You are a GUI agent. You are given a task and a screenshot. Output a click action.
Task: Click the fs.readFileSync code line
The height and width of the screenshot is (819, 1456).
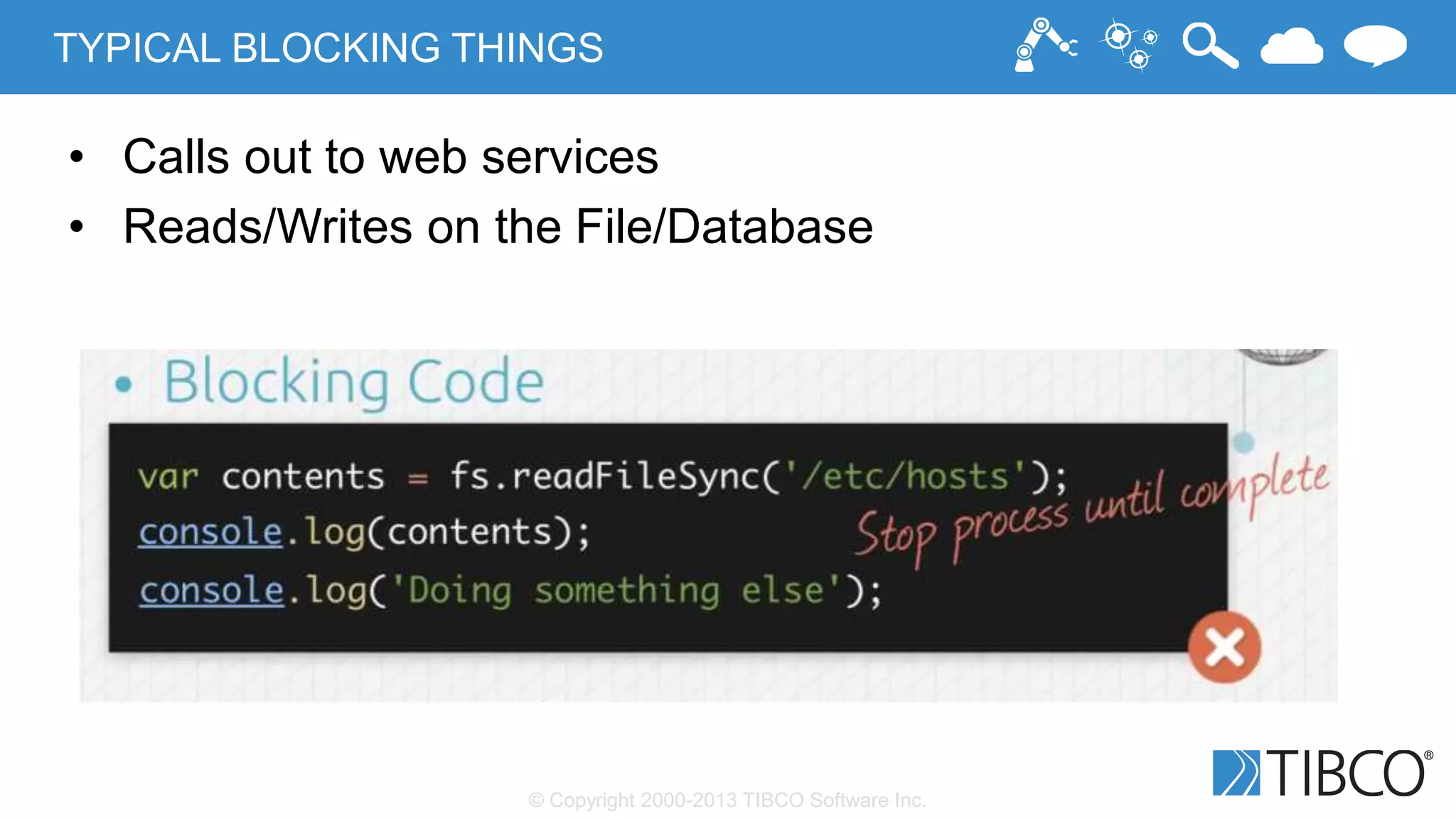coord(603,476)
